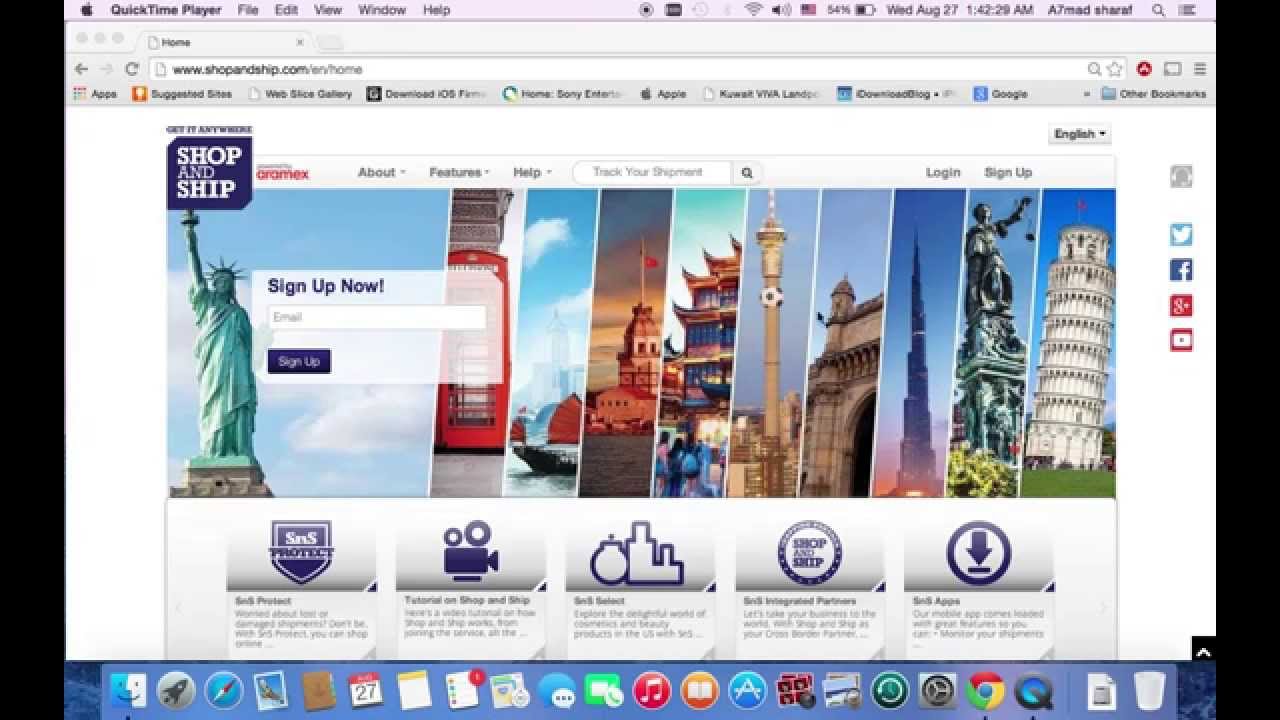The height and width of the screenshot is (720, 1280).
Task: Click the Email input field
Action: pos(377,317)
